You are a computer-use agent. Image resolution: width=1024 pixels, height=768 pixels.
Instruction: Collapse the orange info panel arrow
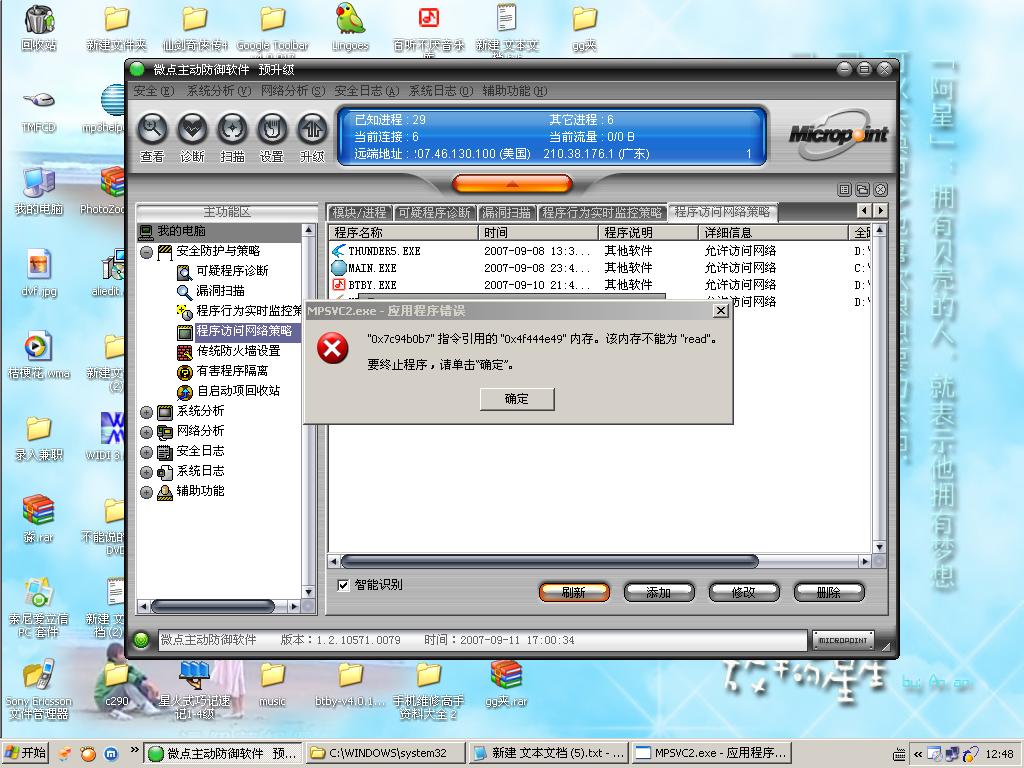coord(512,184)
